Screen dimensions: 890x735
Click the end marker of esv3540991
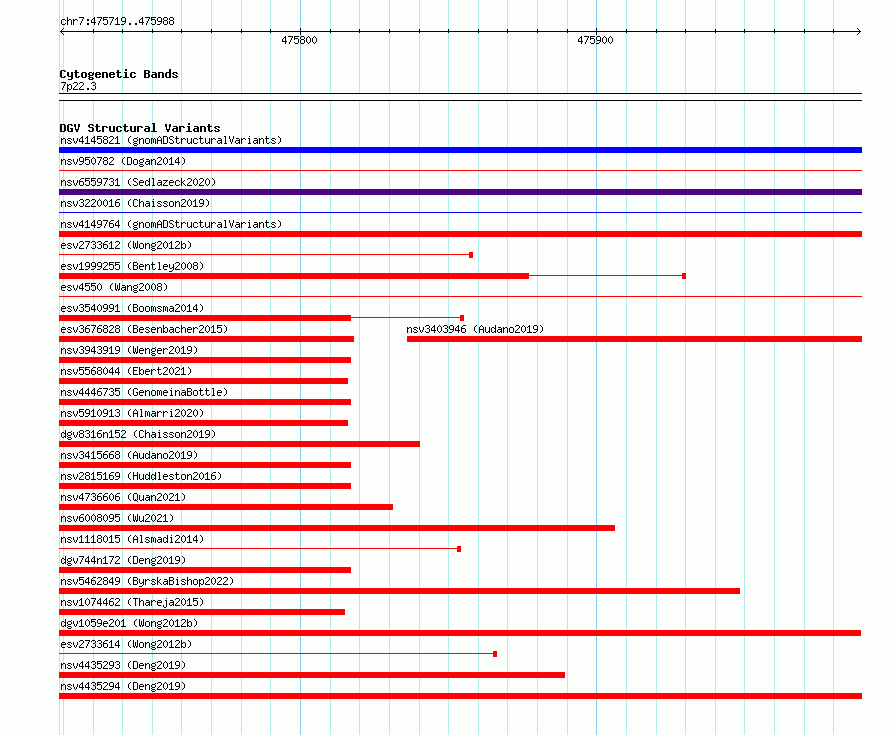462,318
